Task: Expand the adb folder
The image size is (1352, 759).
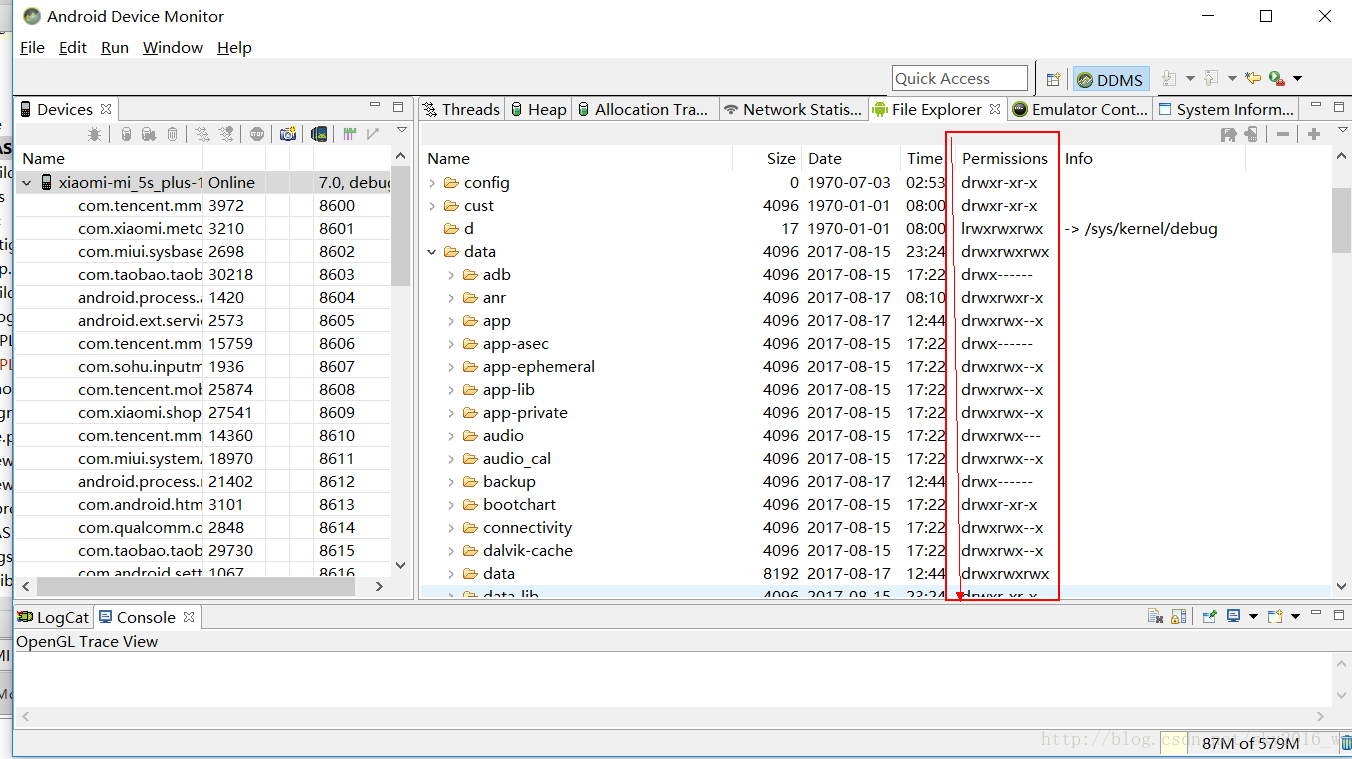Action: click(x=451, y=275)
